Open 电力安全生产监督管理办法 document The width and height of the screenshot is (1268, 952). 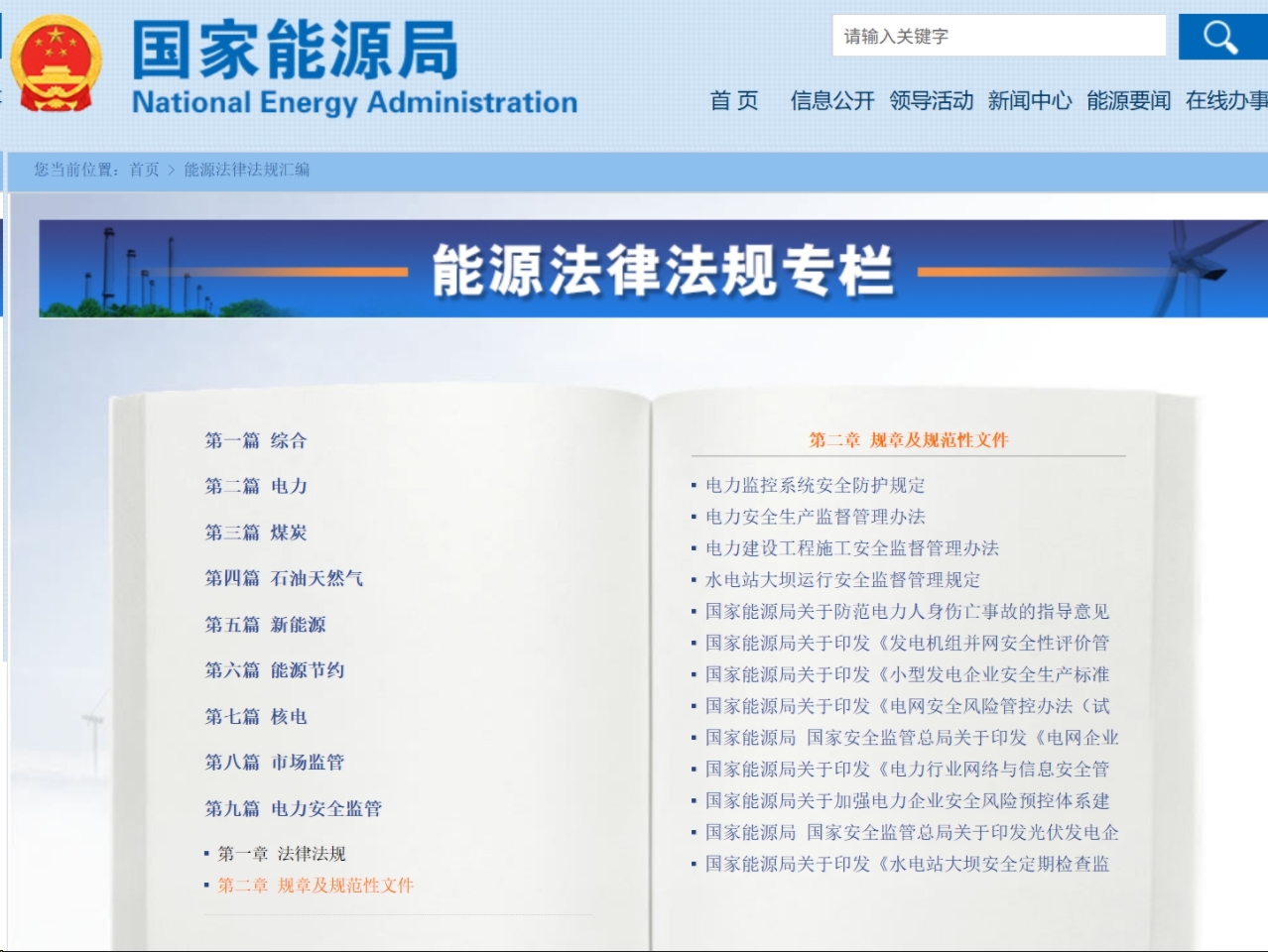click(x=815, y=517)
